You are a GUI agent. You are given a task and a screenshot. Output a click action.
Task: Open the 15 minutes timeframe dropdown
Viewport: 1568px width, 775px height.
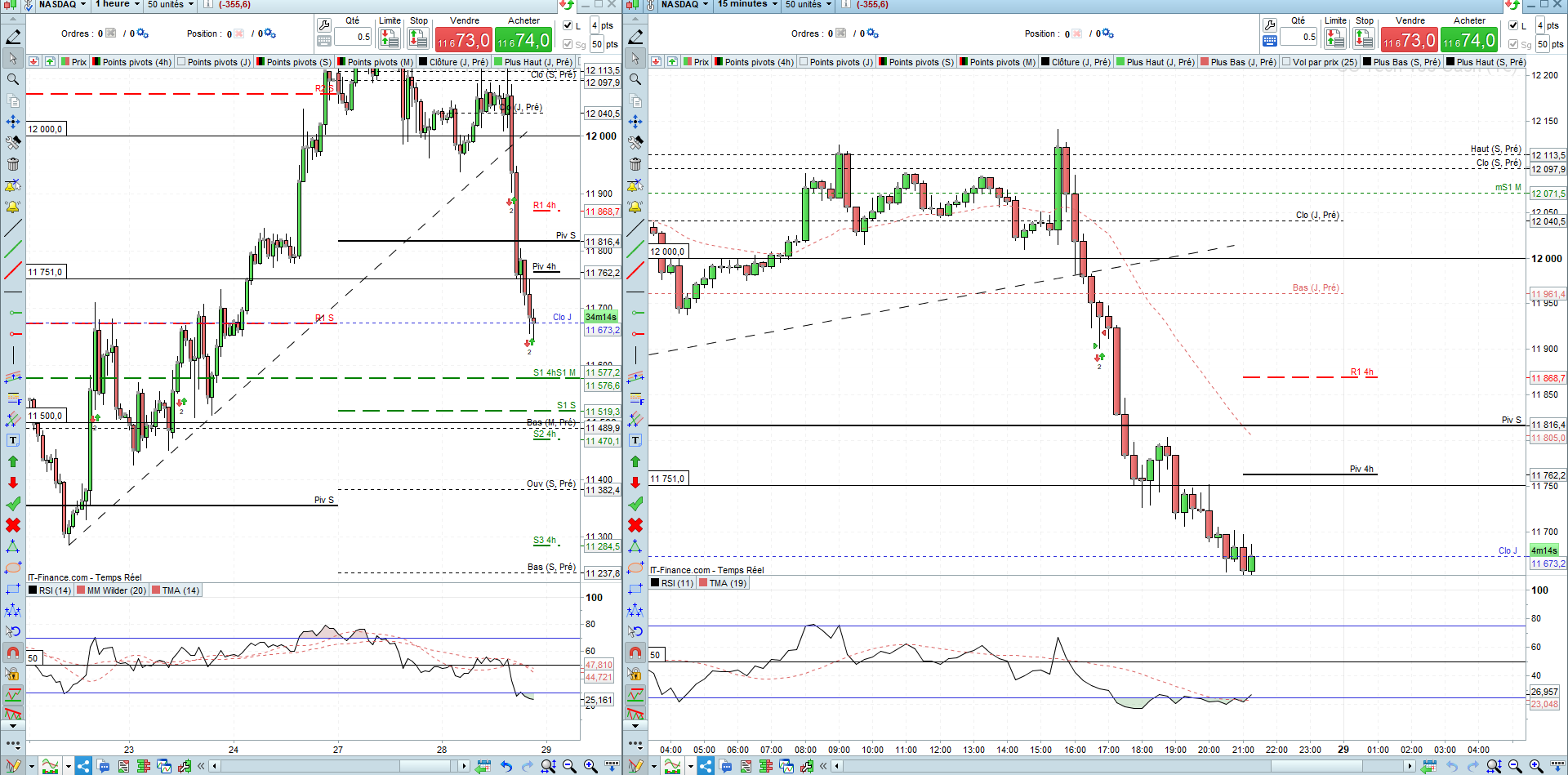(x=748, y=4)
